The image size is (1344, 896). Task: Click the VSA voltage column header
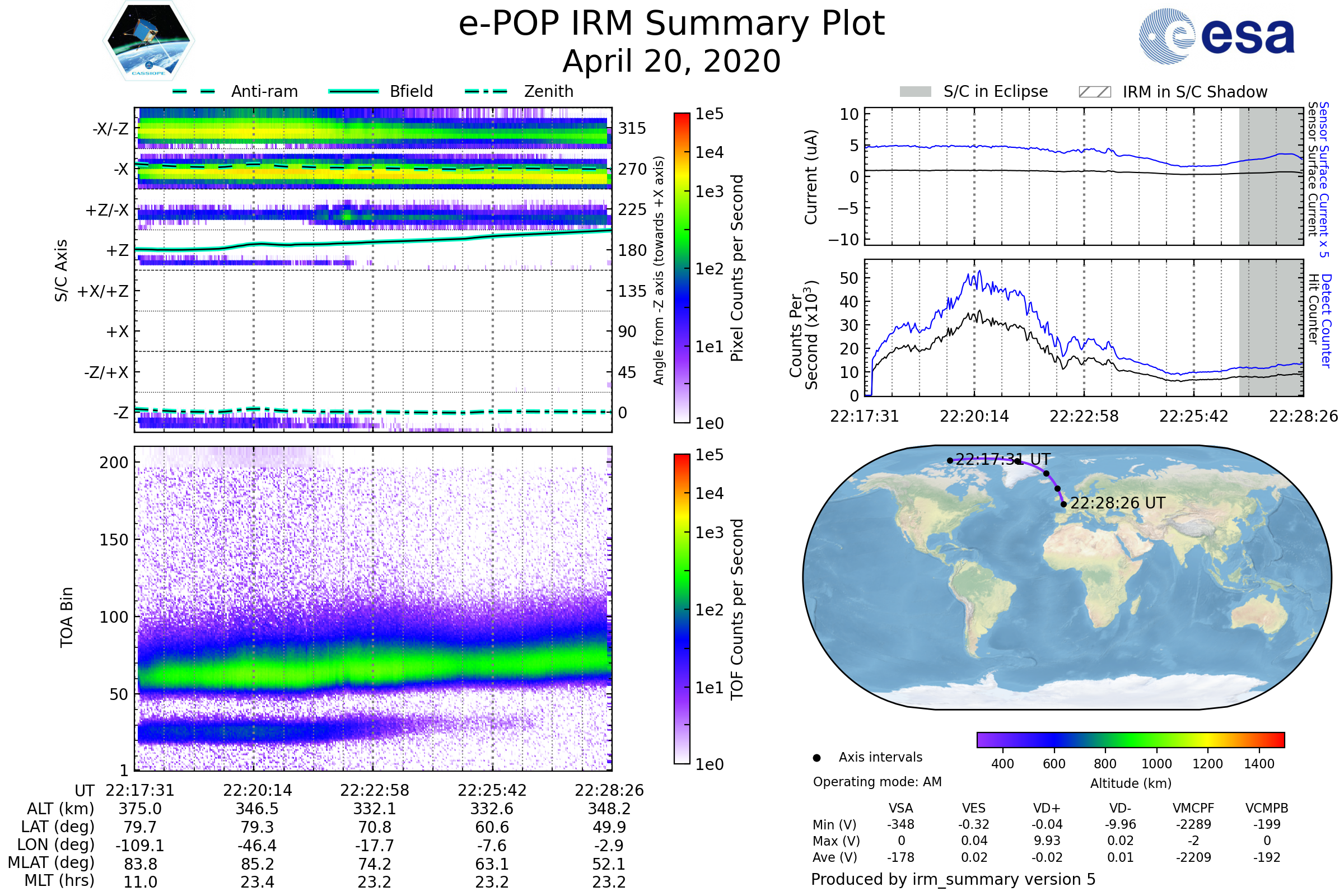(x=900, y=808)
